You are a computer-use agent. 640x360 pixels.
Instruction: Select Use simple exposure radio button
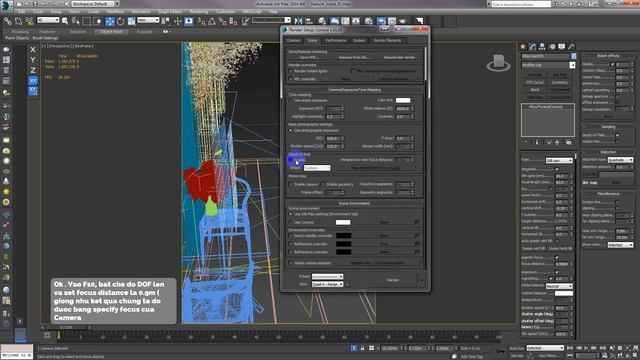coord(291,100)
